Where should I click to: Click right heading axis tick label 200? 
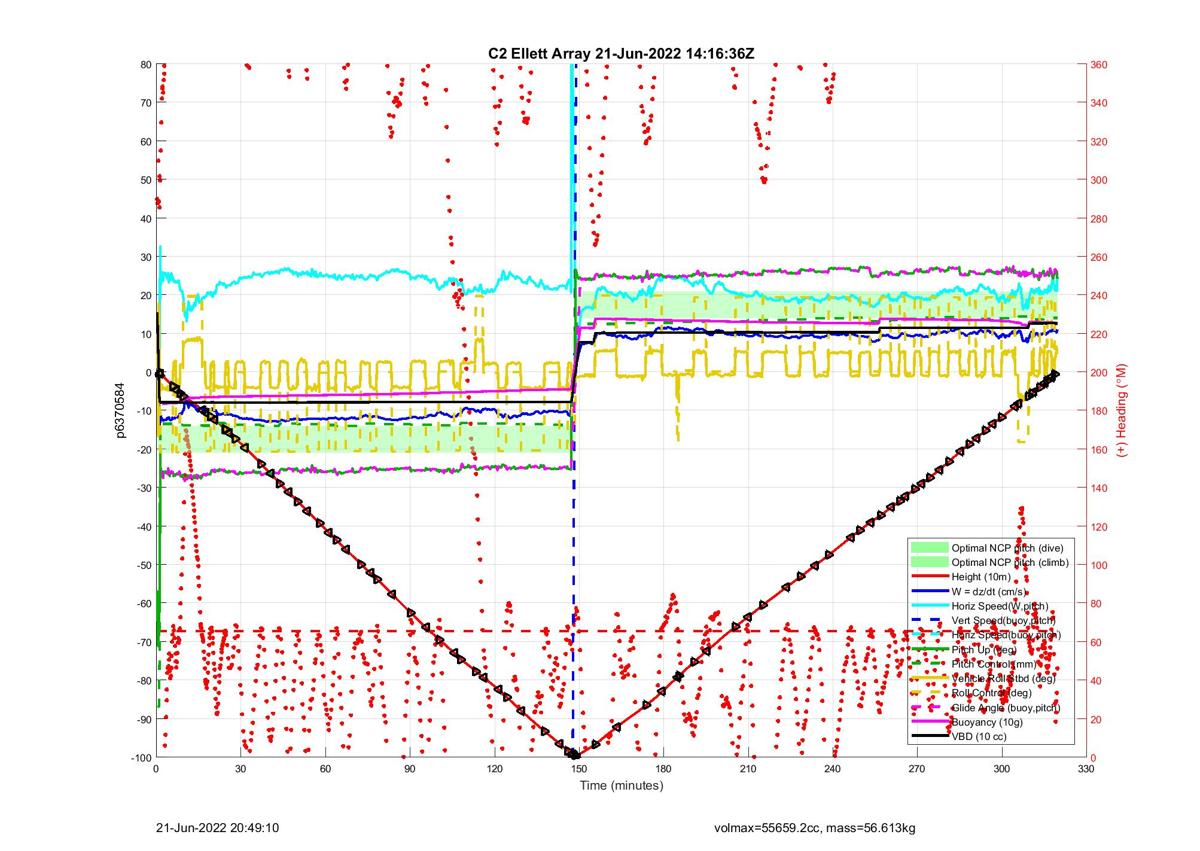point(1100,372)
